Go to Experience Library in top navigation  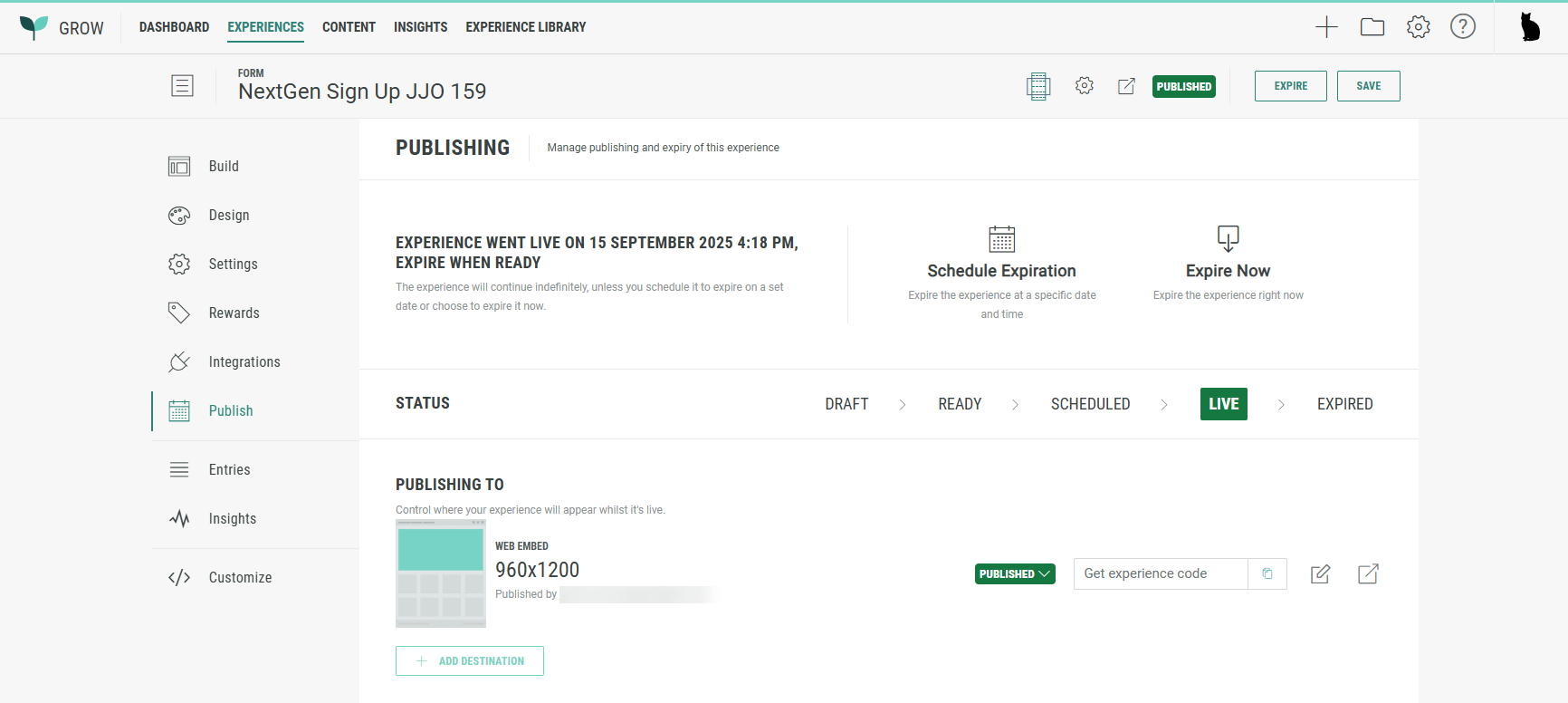click(x=525, y=27)
